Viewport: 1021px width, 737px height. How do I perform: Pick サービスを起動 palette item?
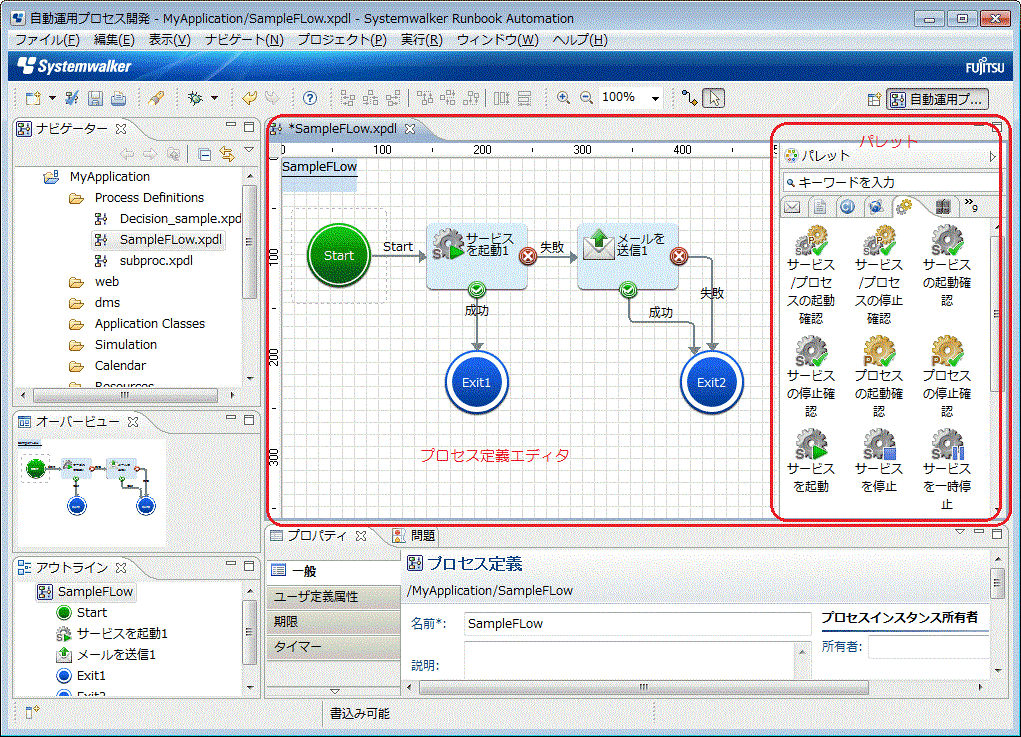click(x=811, y=460)
